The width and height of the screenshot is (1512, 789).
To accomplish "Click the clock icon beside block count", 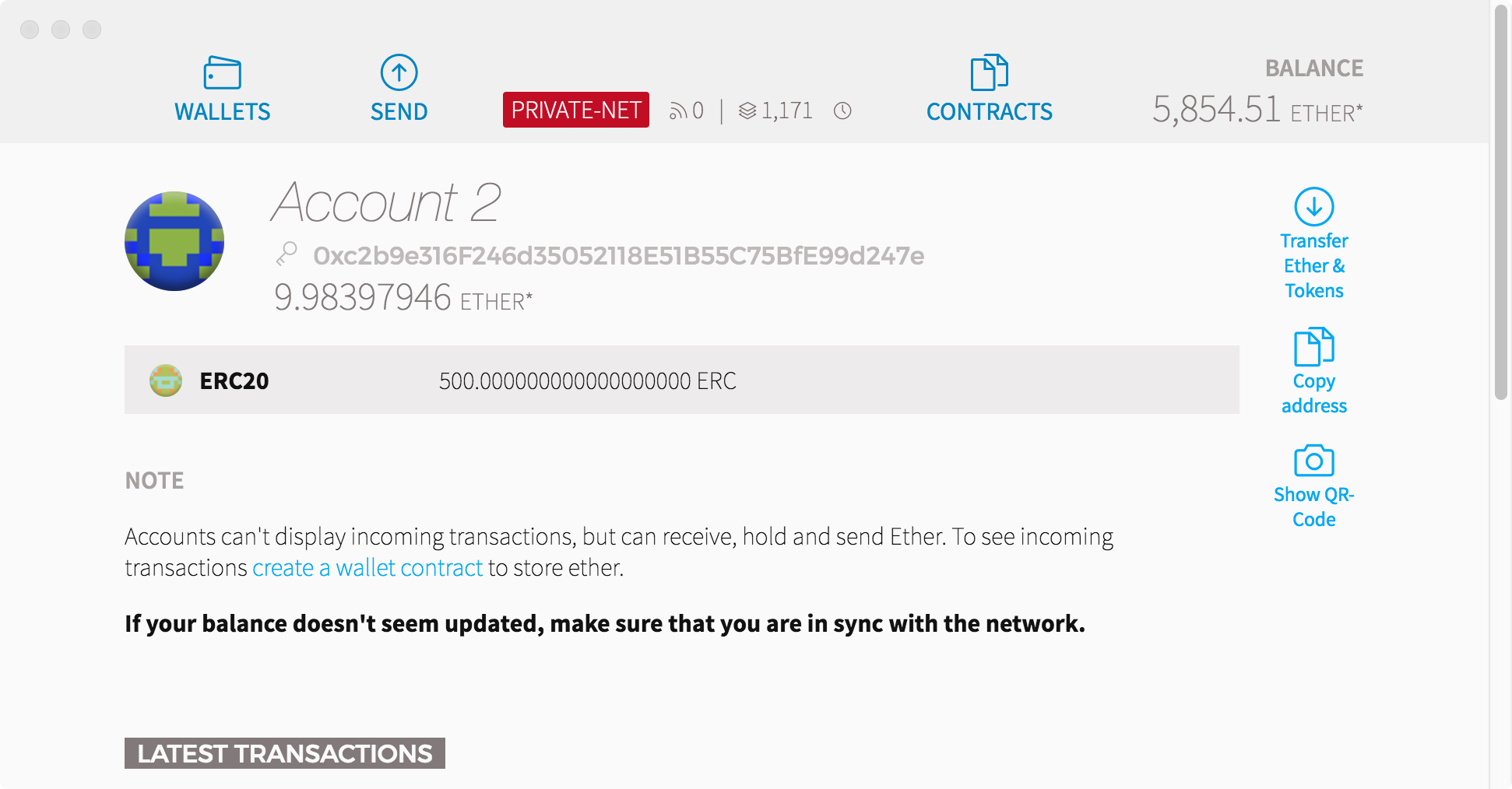I will (842, 111).
